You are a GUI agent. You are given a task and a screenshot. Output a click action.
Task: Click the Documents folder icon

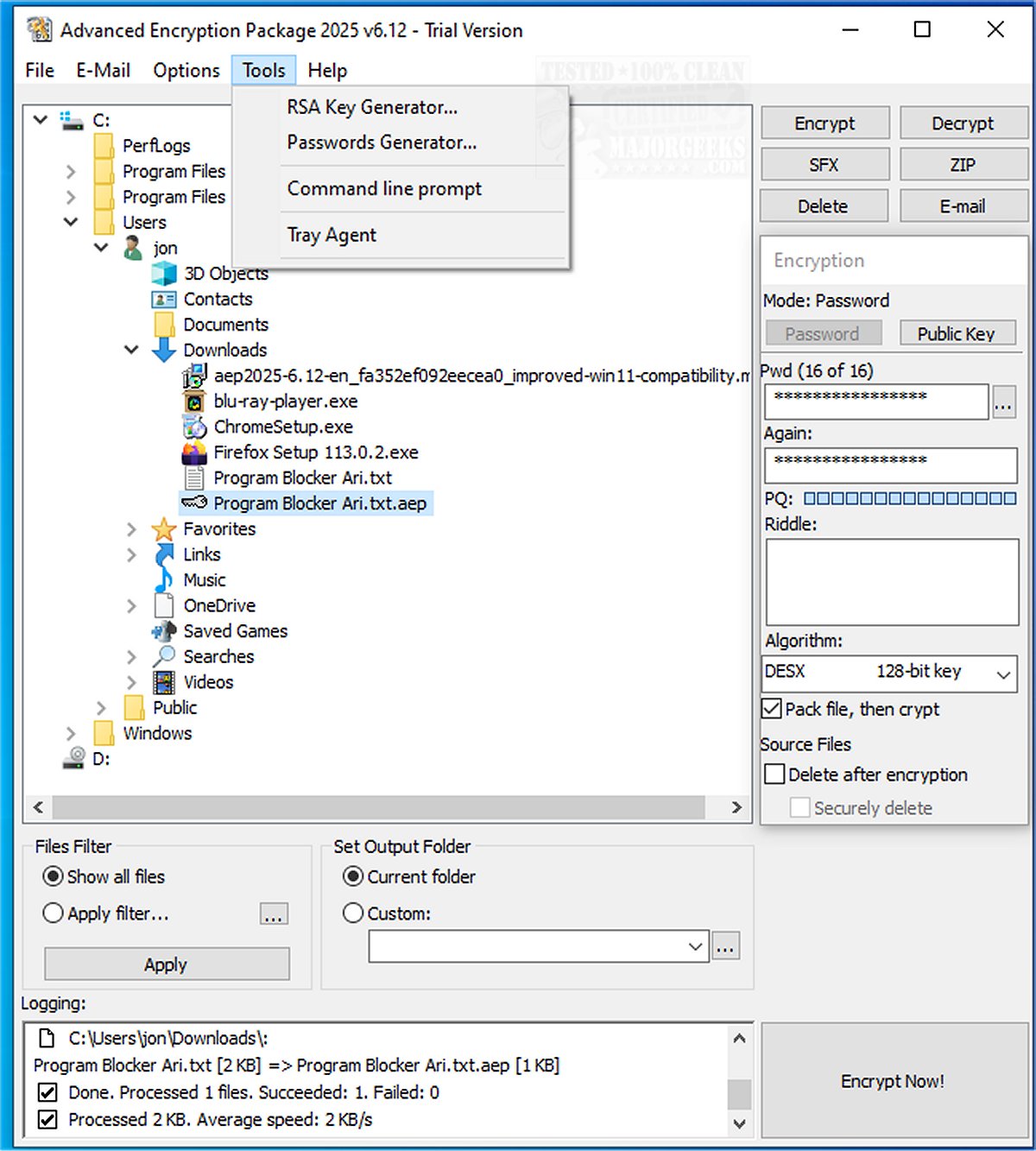(x=164, y=325)
